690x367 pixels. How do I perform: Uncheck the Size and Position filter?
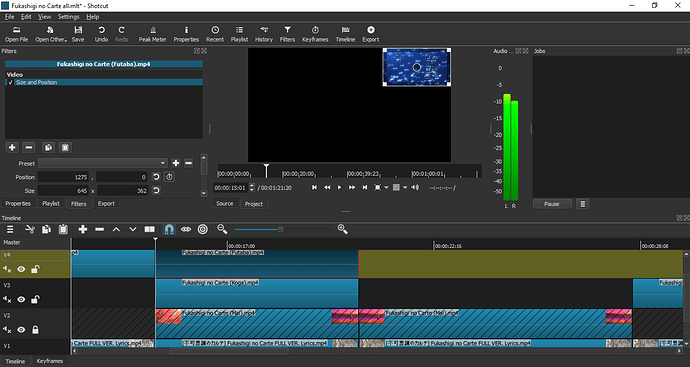[11, 82]
